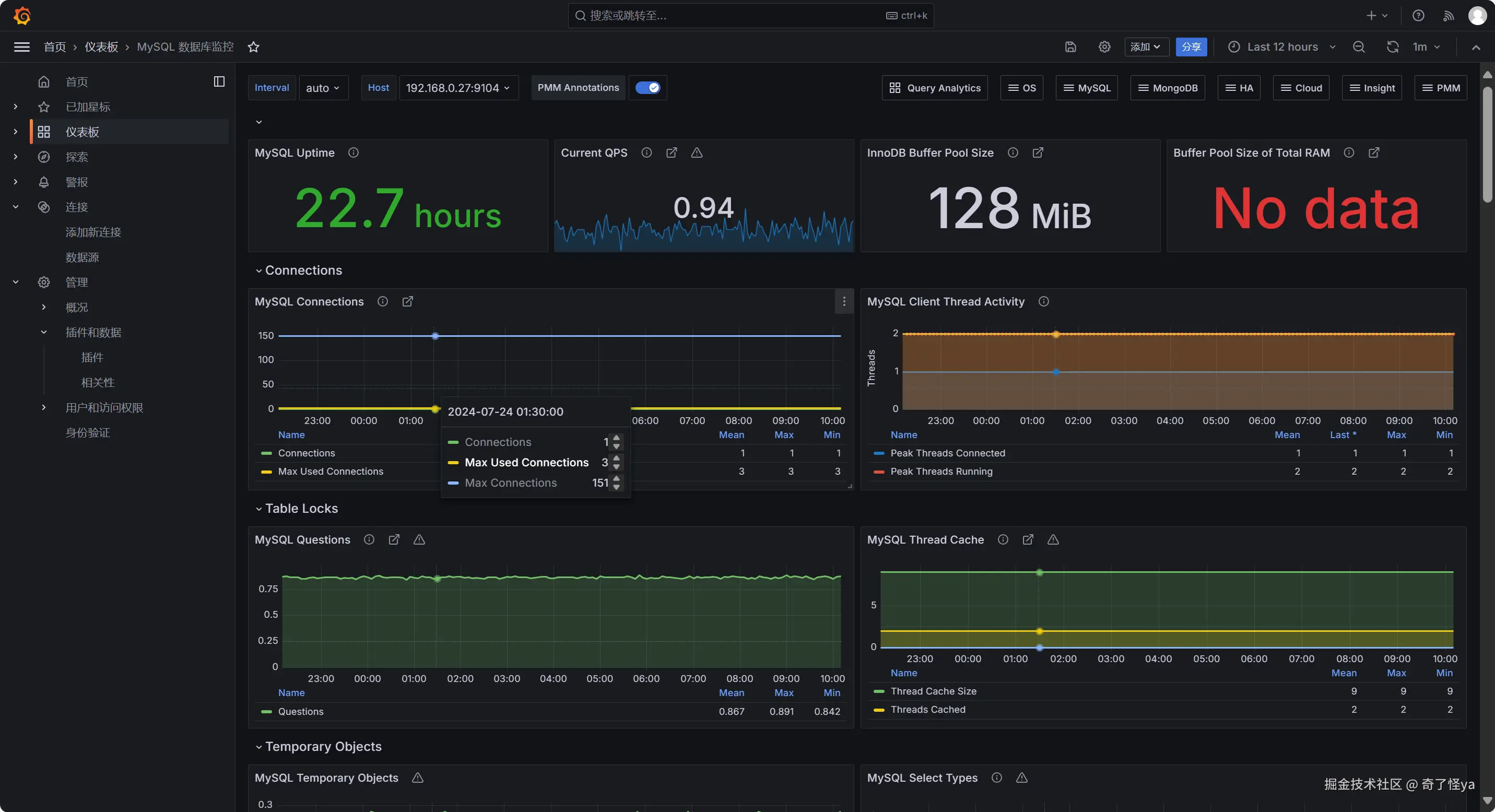Refresh the dashboard with refresh icon
Image resolution: width=1495 pixels, height=812 pixels.
point(1392,47)
